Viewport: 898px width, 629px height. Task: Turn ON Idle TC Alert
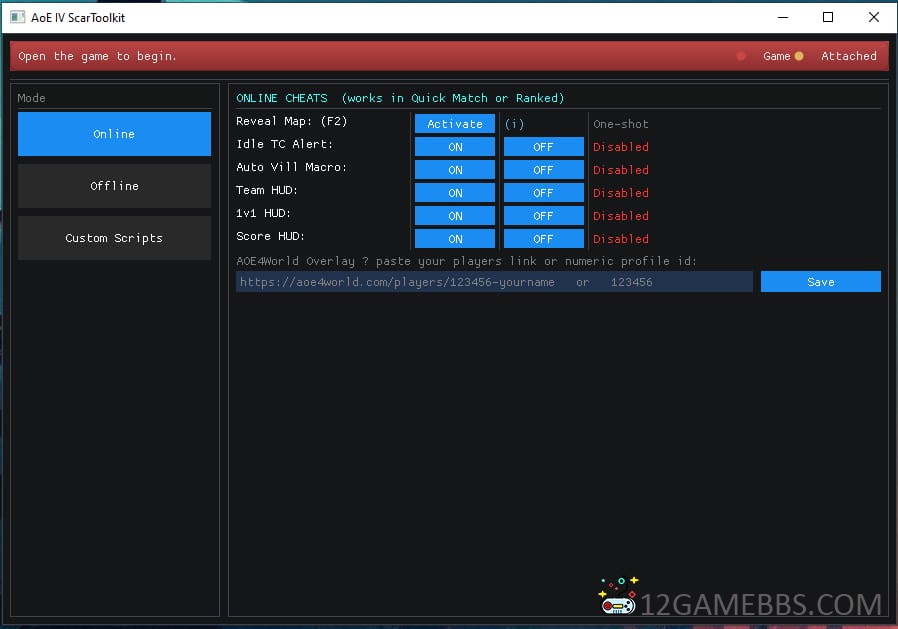coord(455,147)
